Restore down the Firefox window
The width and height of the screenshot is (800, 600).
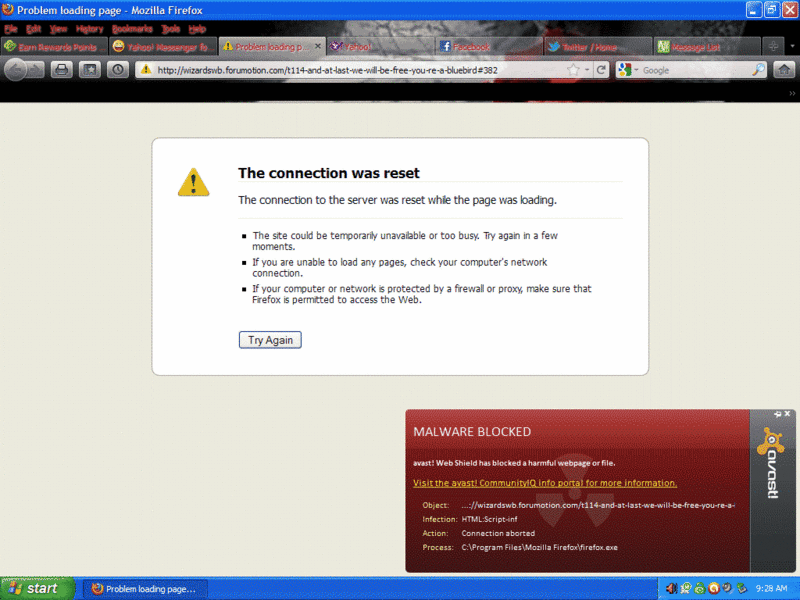[772, 10]
